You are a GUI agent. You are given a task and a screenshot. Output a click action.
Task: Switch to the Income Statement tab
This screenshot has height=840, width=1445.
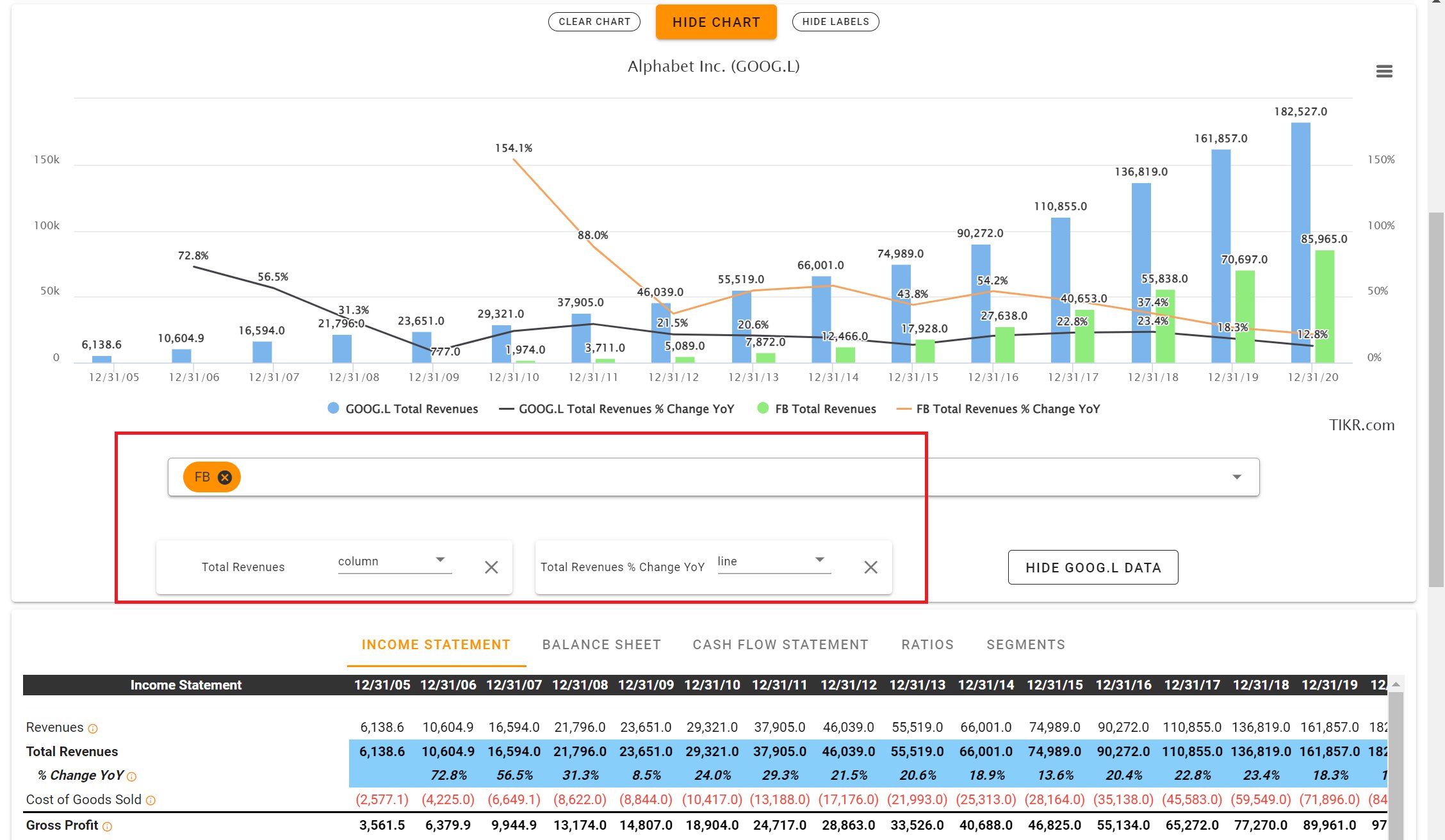pyautogui.click(x=436, y=645)
